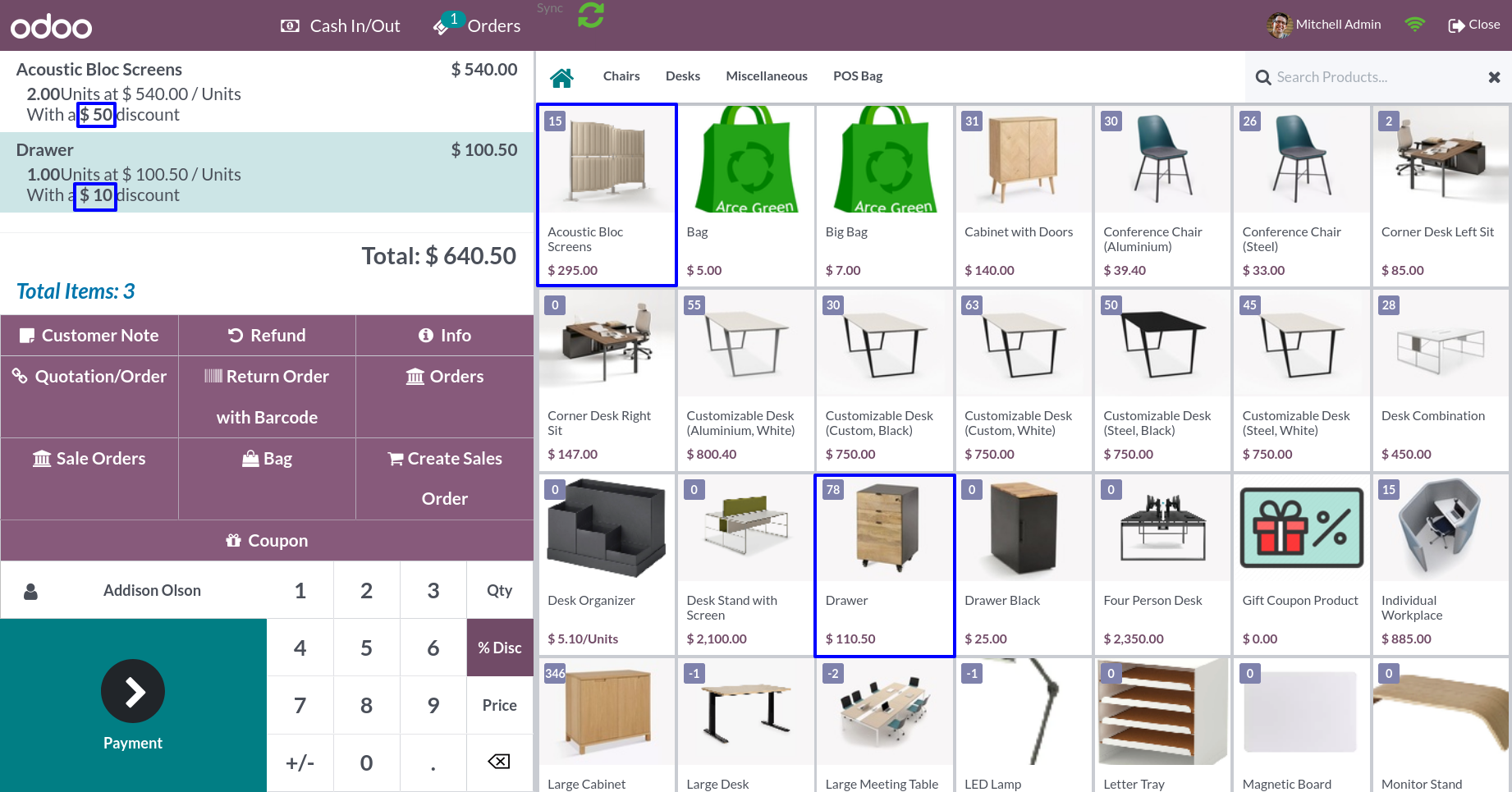Clear the product search with X

[x=1494, y=77]
